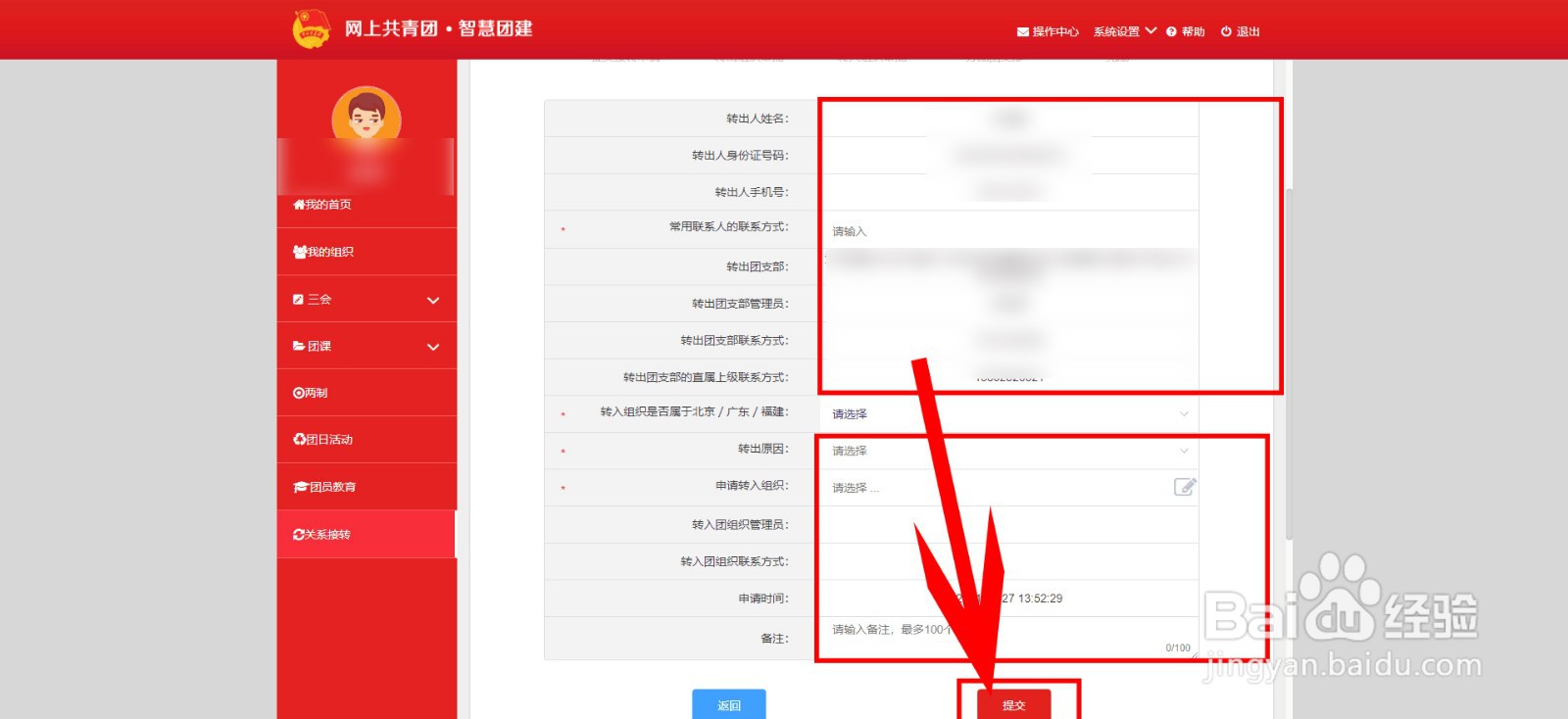Click the house icon next to 我的首页
This screenshot has height=719, width=1568.
299,205
